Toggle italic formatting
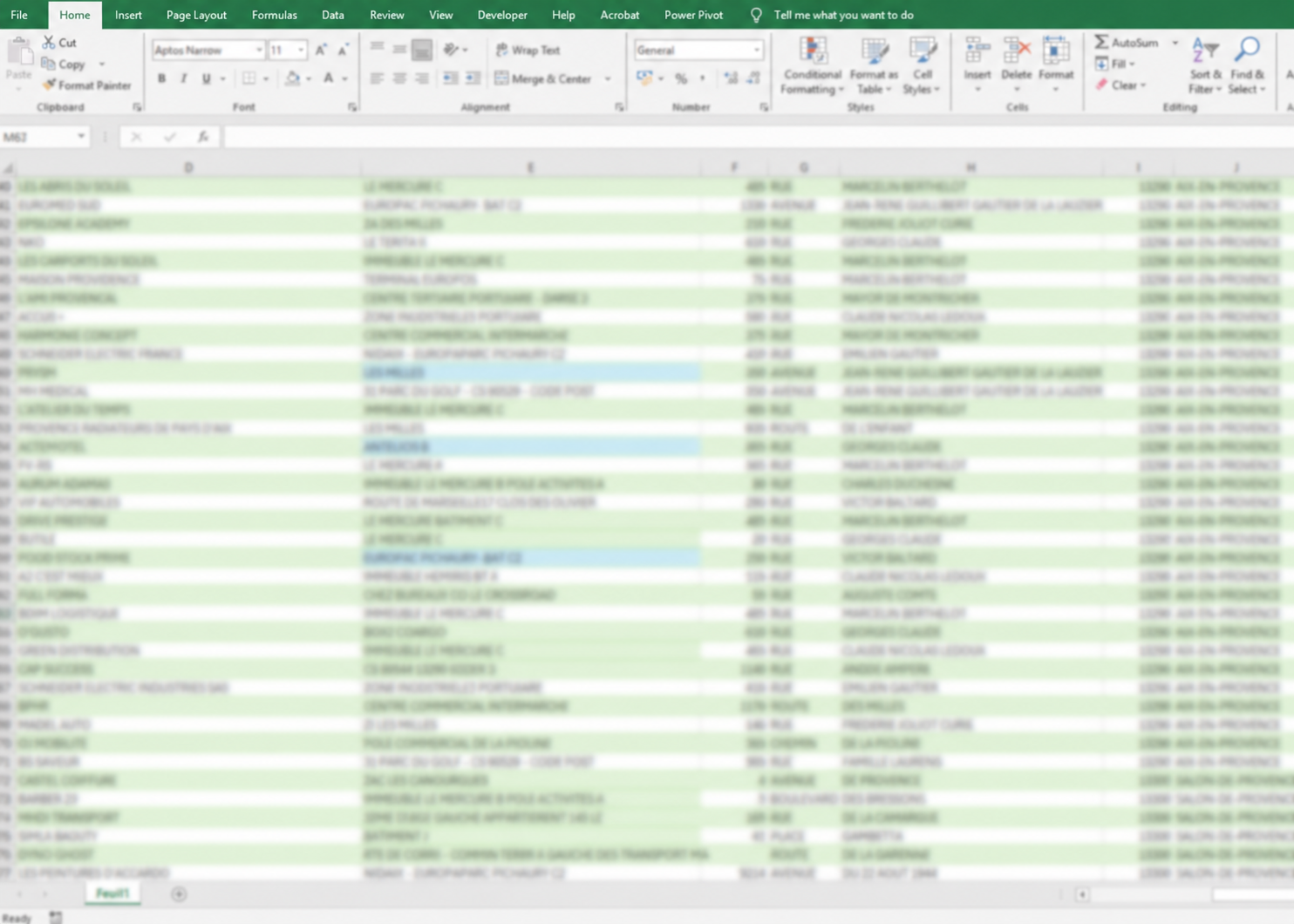 (x=184, y=78)
